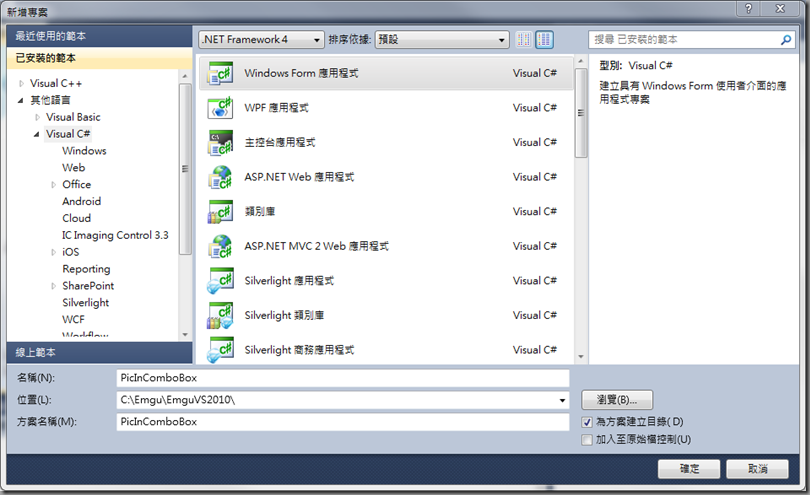Click the browse (瀏覽) button

617,400
